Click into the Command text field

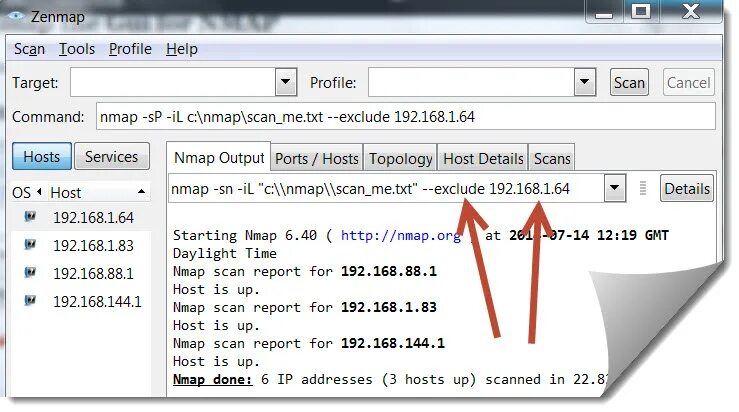406,116
